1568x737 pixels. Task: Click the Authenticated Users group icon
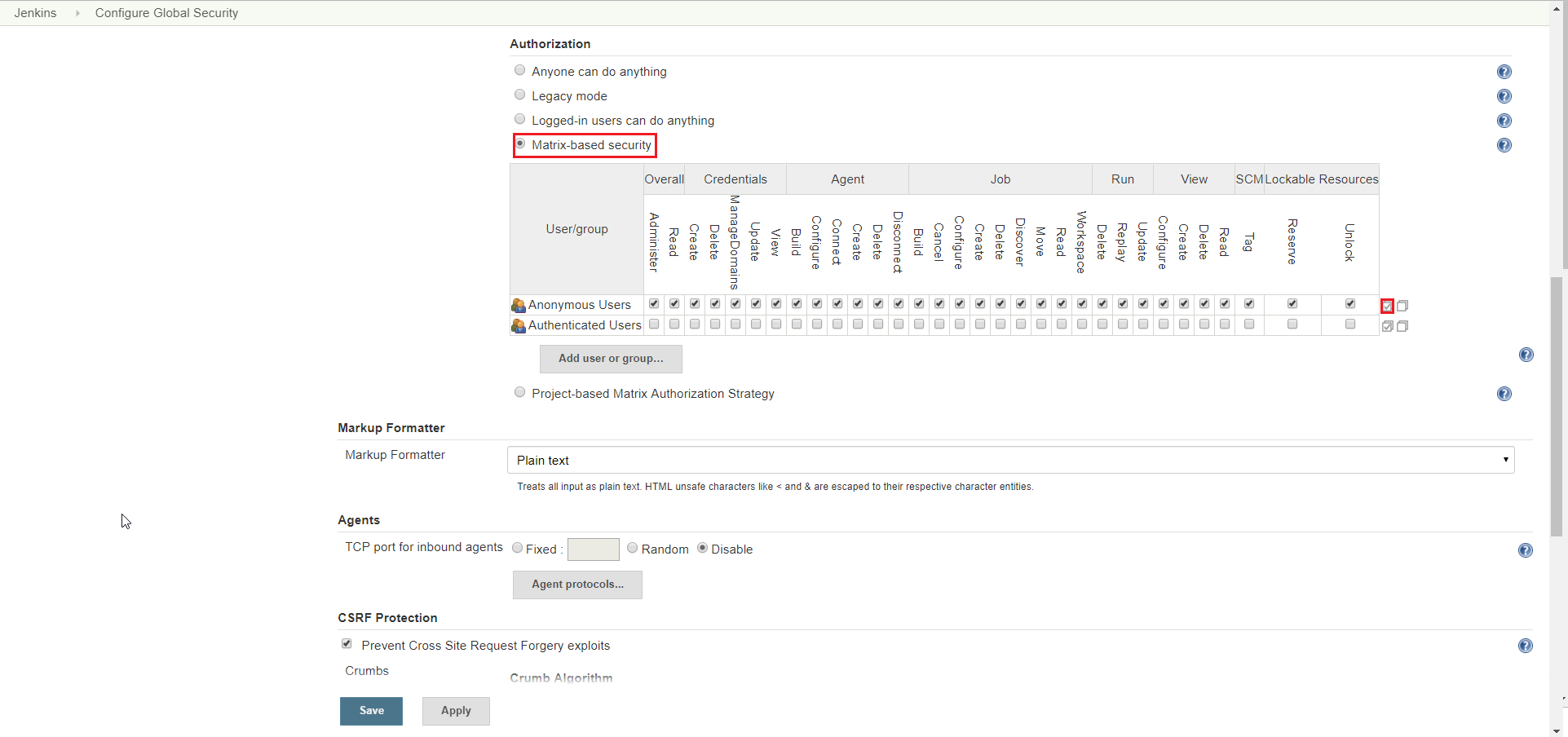[519, 326]
